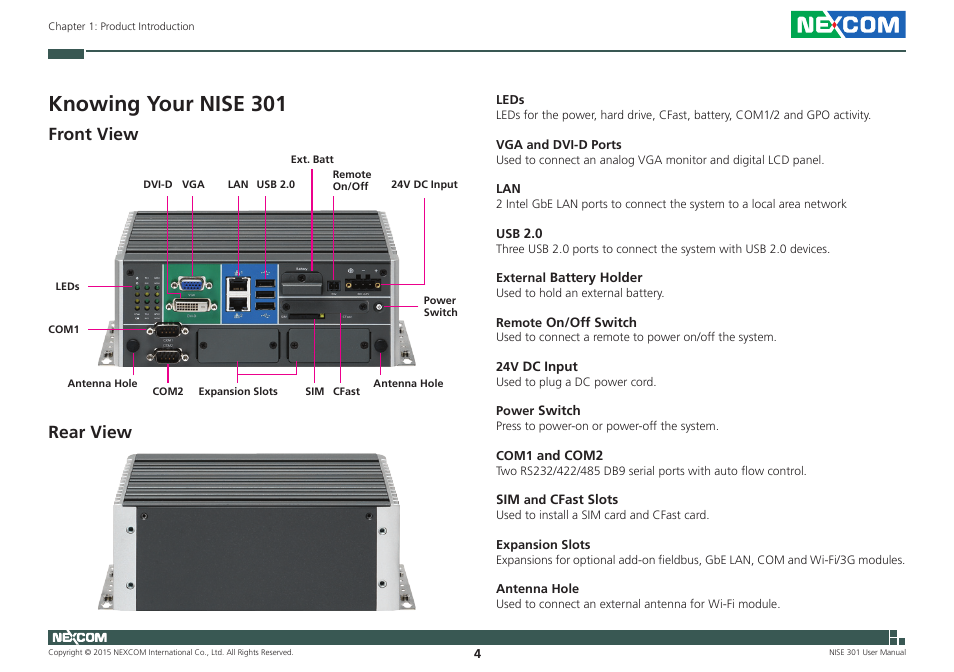Click the 'Front View' subheading
The width and height of the screenshot is (954, 672).
[93, 134]
